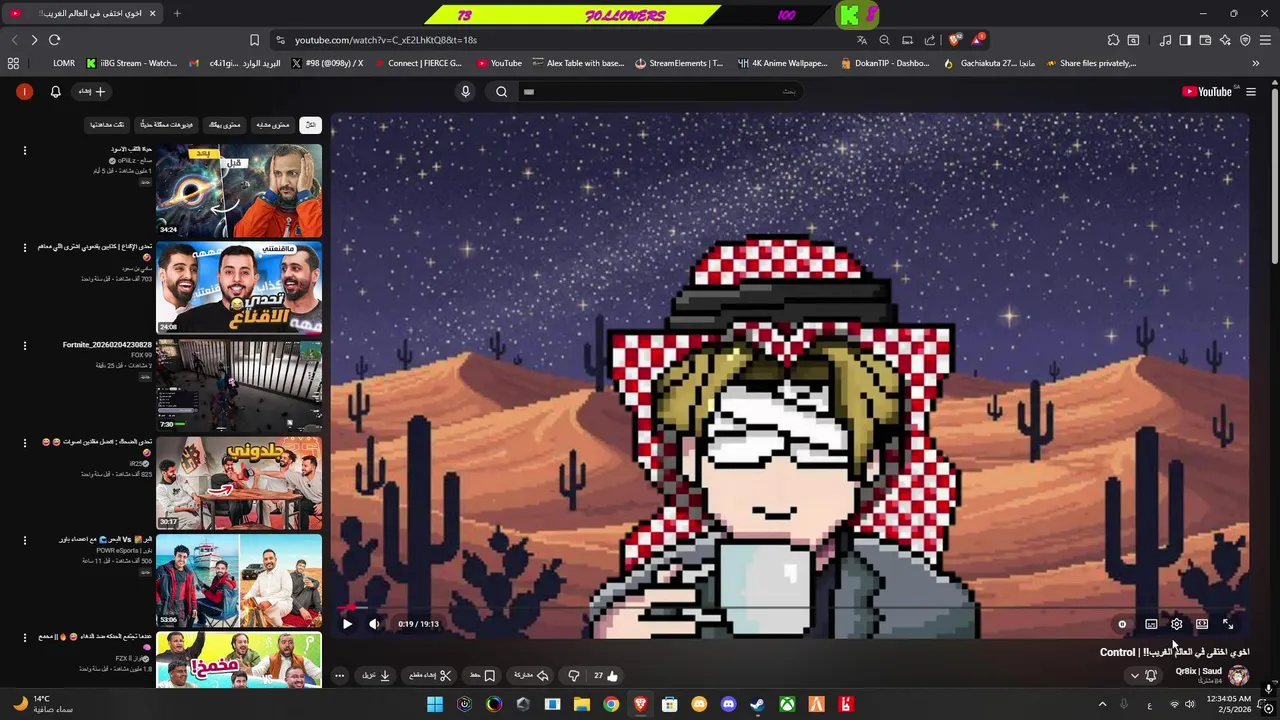
Task: Toggle the autoplay switch in the player
Action: pyautogui.click(x=1122, y=624)
